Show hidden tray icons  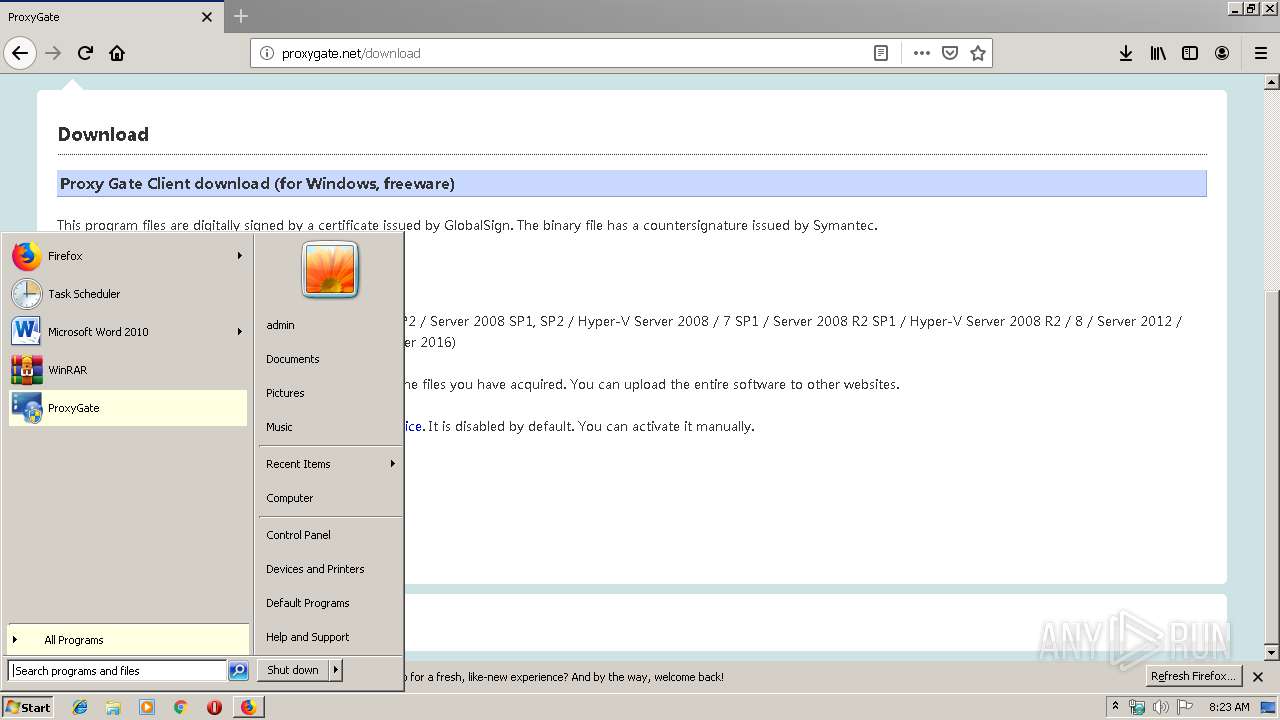(x=1115, y=706)
